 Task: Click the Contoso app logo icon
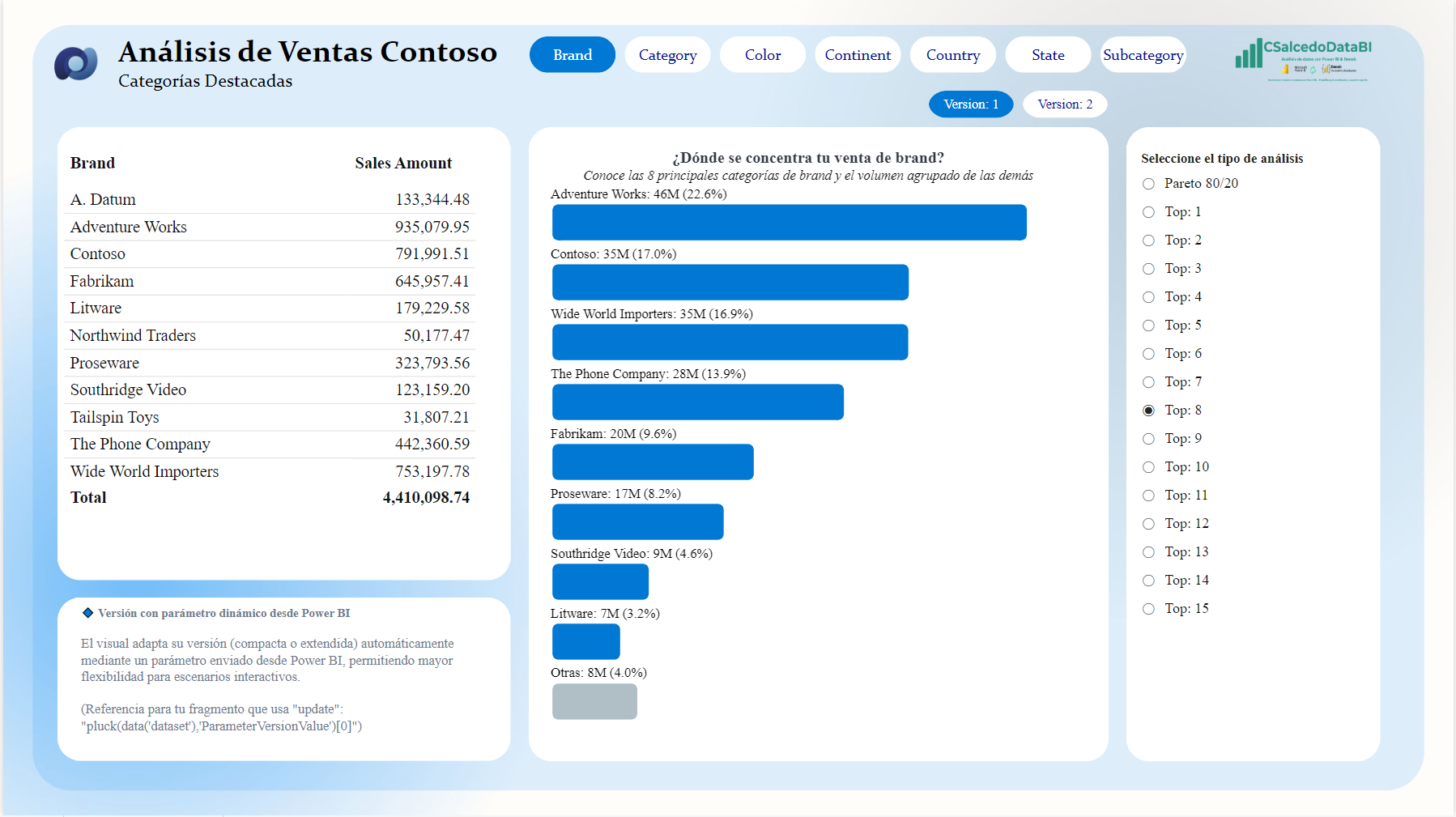click(x=76, y=63)
